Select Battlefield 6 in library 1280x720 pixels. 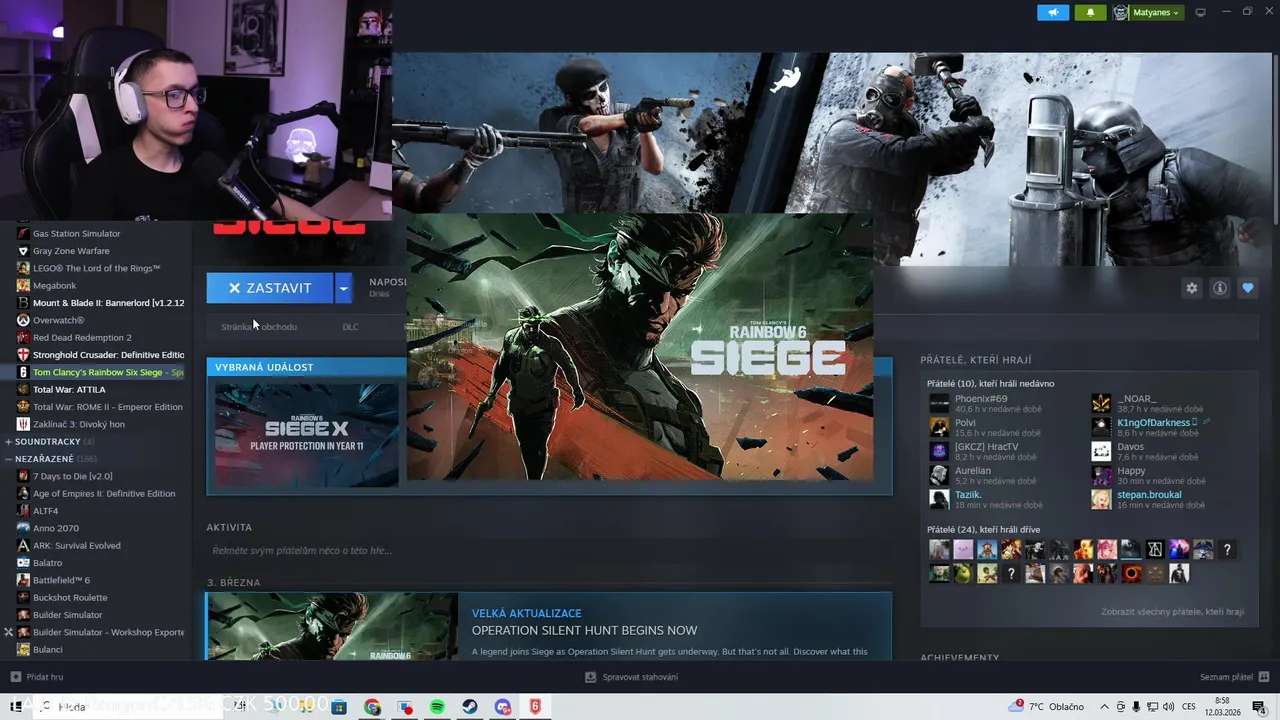61,580
